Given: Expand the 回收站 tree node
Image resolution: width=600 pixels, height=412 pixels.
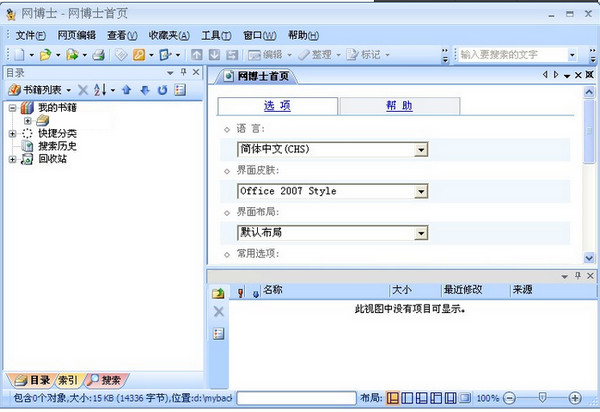Looking at the screenshot, I should coord(12,159).
